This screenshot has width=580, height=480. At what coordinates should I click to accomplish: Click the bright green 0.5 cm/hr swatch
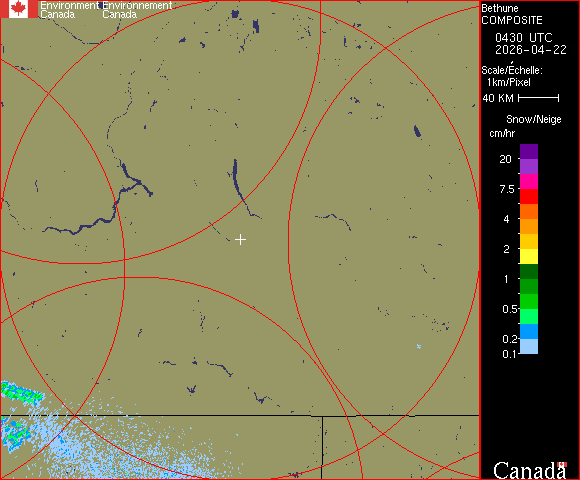[x=529, y=301]
